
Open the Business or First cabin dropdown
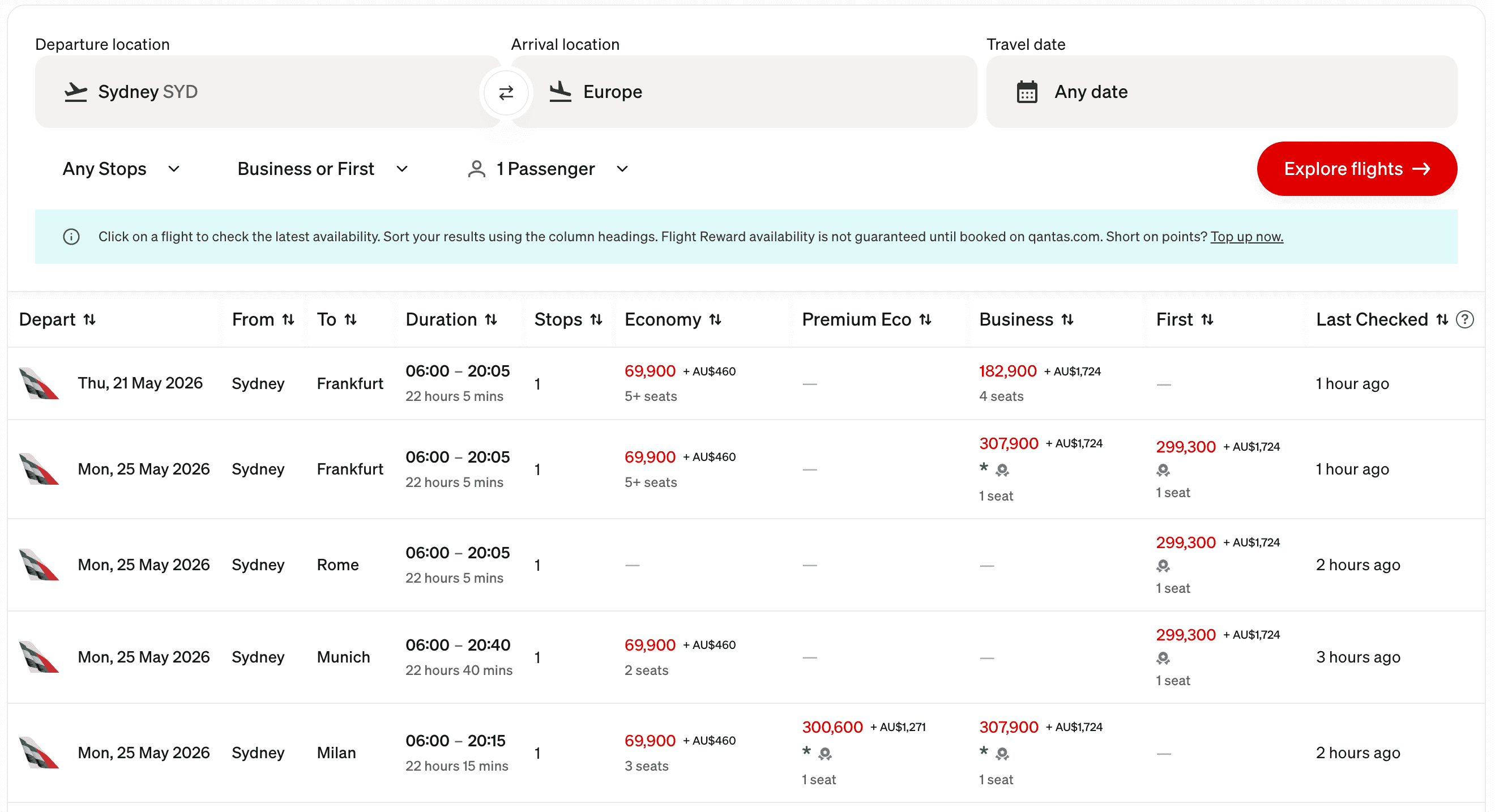tap(323, 169)
